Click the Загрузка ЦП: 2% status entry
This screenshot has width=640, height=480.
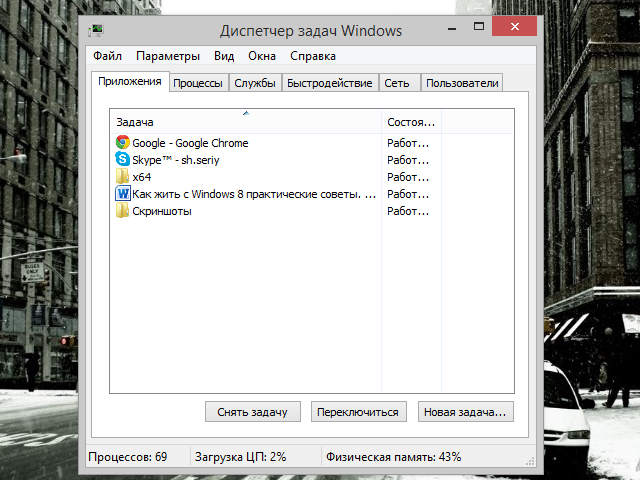[x=240, y=456]
